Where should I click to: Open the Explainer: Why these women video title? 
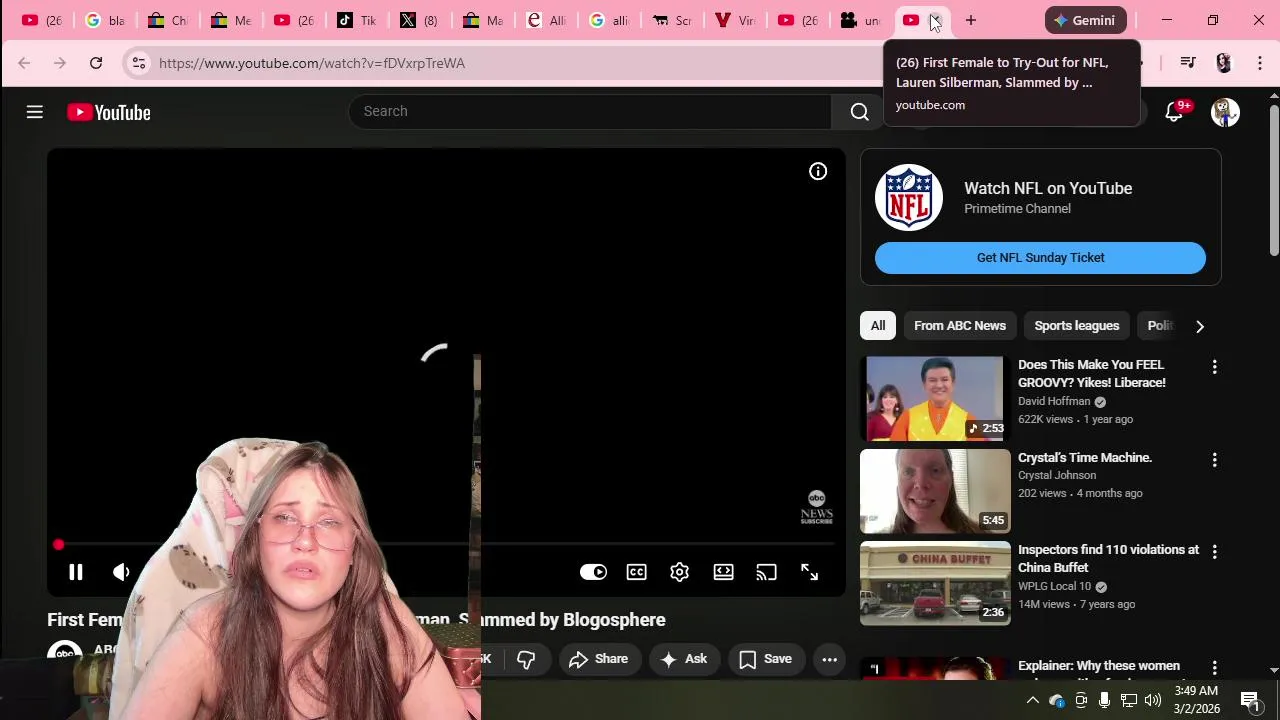(x=1099, y=666)
